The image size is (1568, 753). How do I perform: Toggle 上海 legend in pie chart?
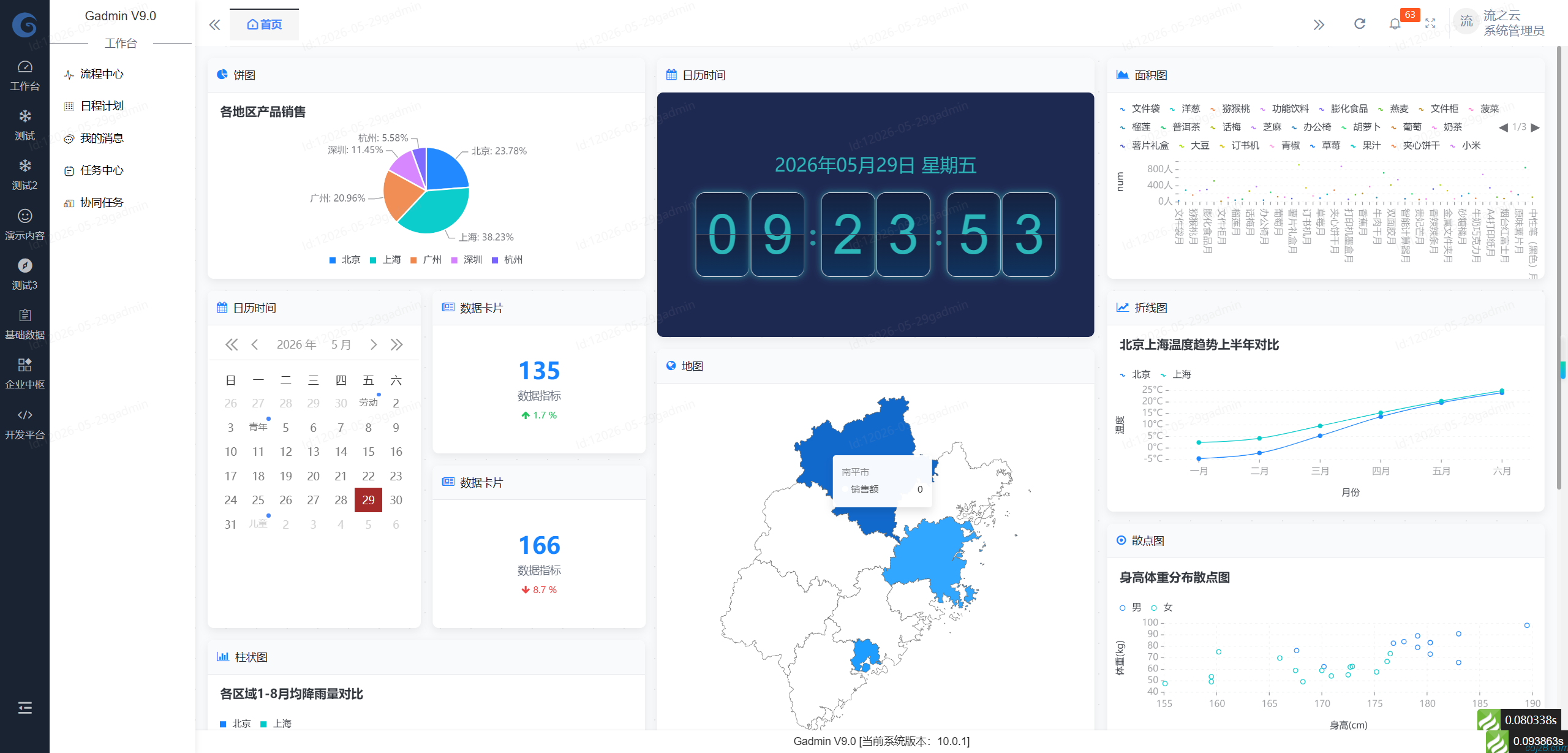[385, 260]
